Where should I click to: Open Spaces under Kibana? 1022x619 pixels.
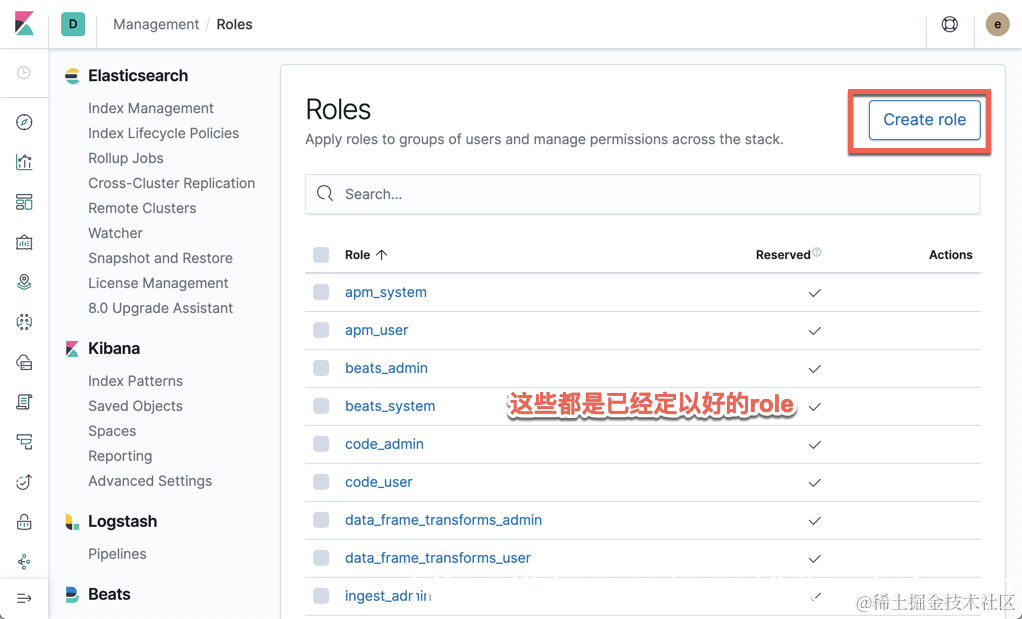112,431
